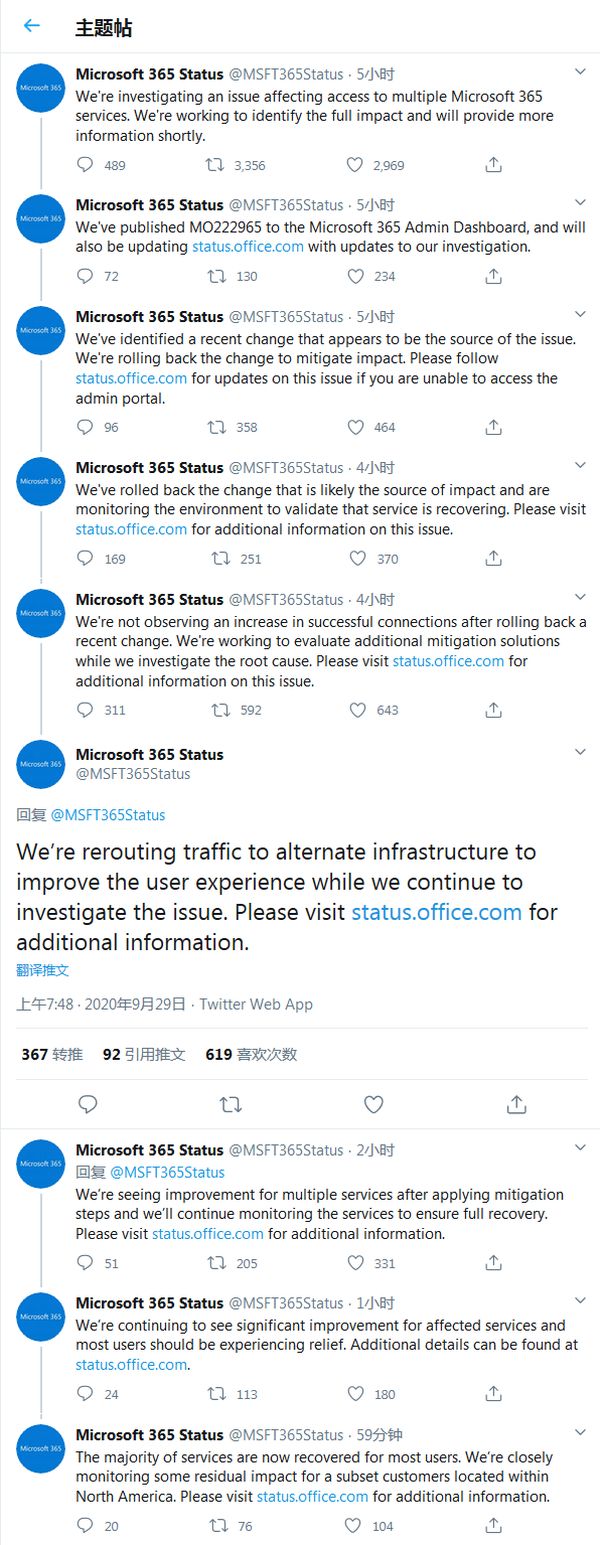The width and height of the screenshot is (600, 1545).
Task: View the 367 转推 retweets list
Action: click(x=52, y=1054)
